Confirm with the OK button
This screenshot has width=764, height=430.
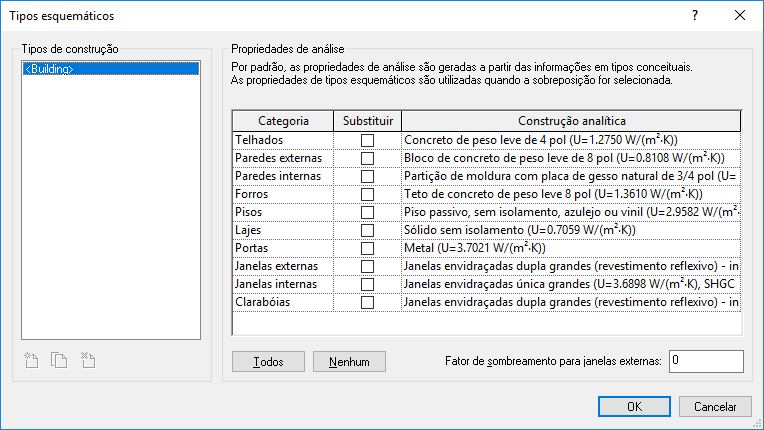(633, 406)
